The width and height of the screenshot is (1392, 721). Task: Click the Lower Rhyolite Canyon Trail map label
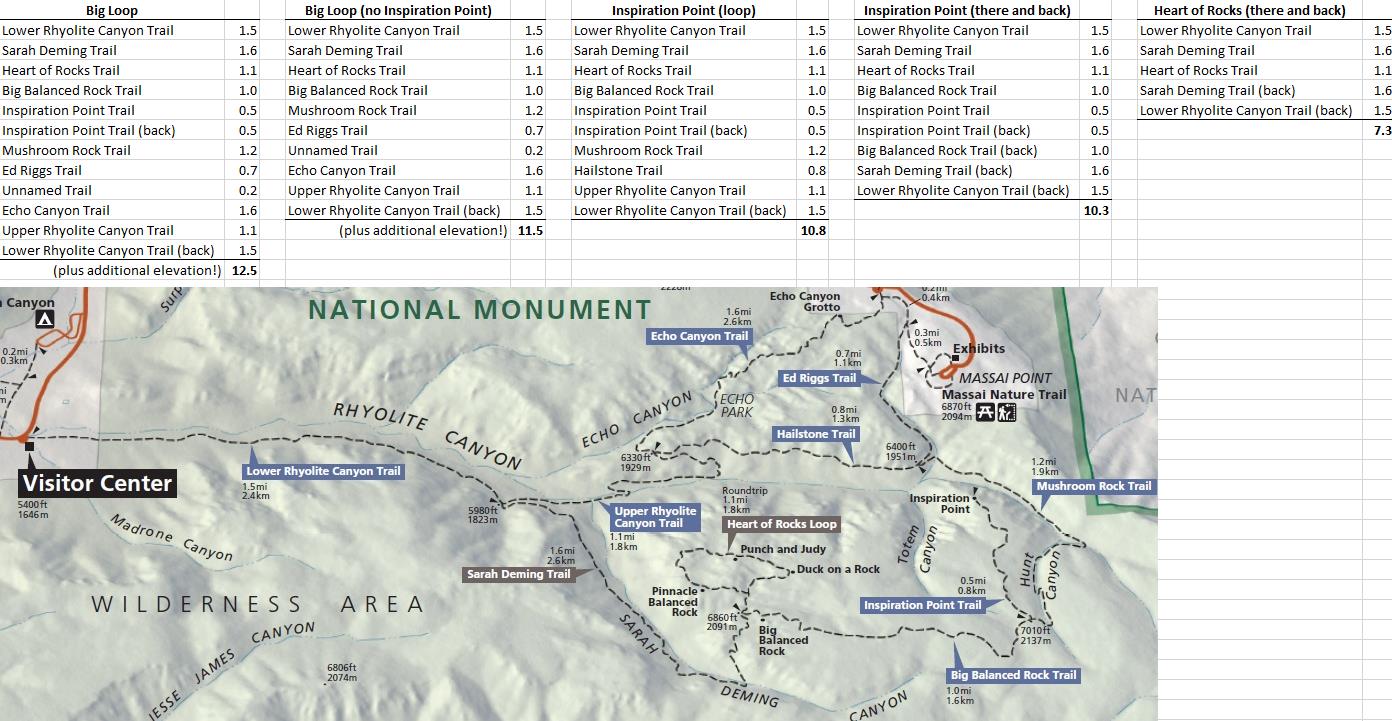pos(323,471)
